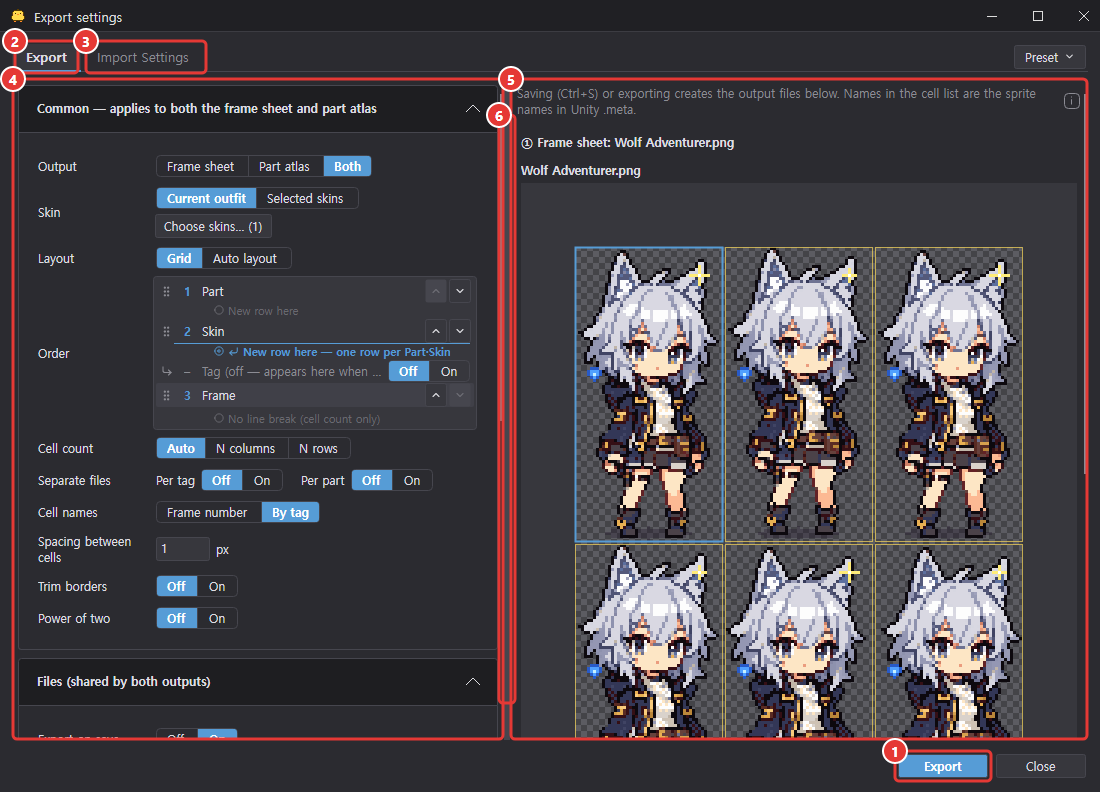1100x792 pixels.
Task: Click the 'Wolf Adventurer.png' file name label
Action: tap(581, 170)
